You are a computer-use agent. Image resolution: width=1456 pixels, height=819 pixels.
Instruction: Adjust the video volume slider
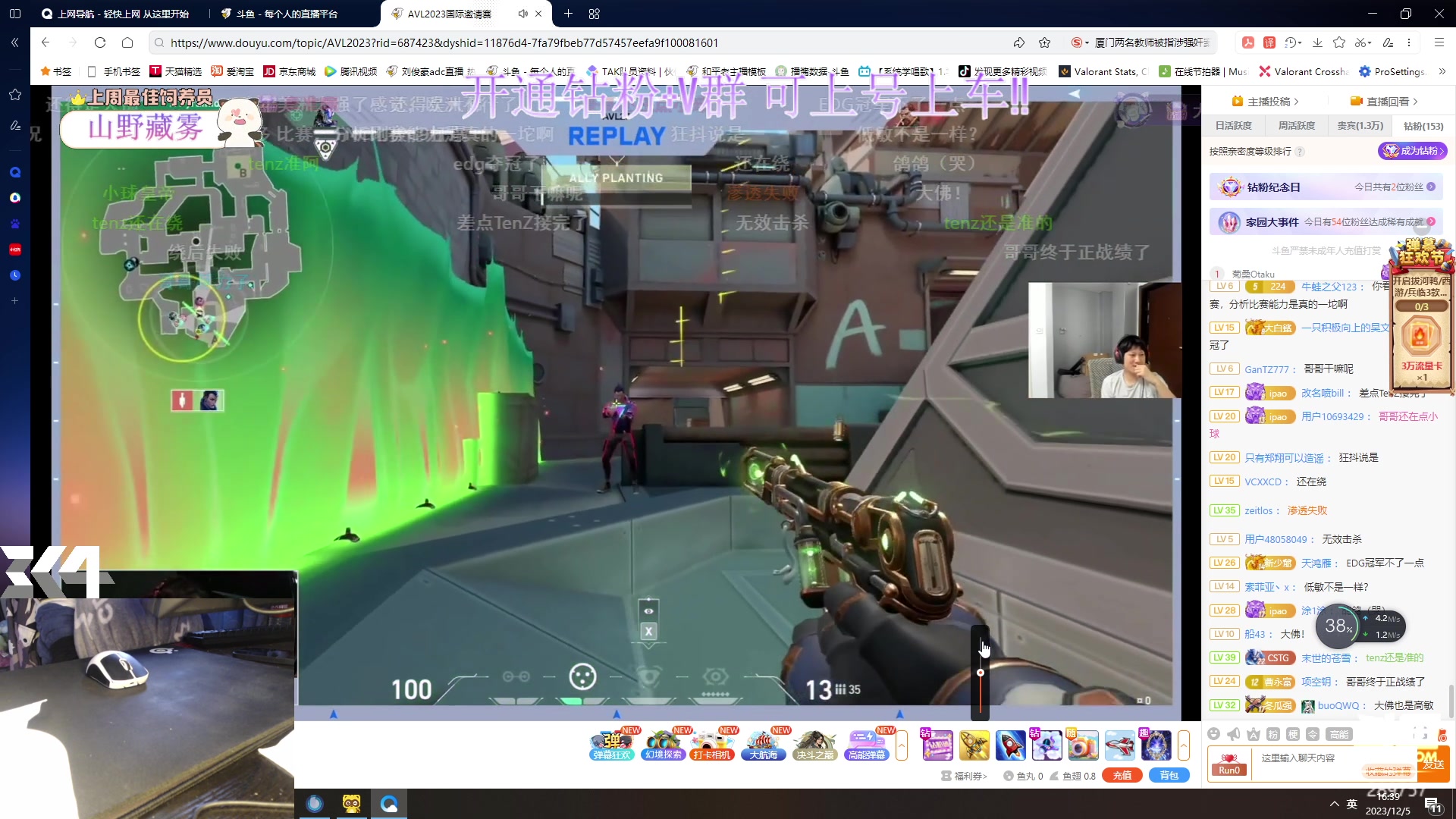981,673
